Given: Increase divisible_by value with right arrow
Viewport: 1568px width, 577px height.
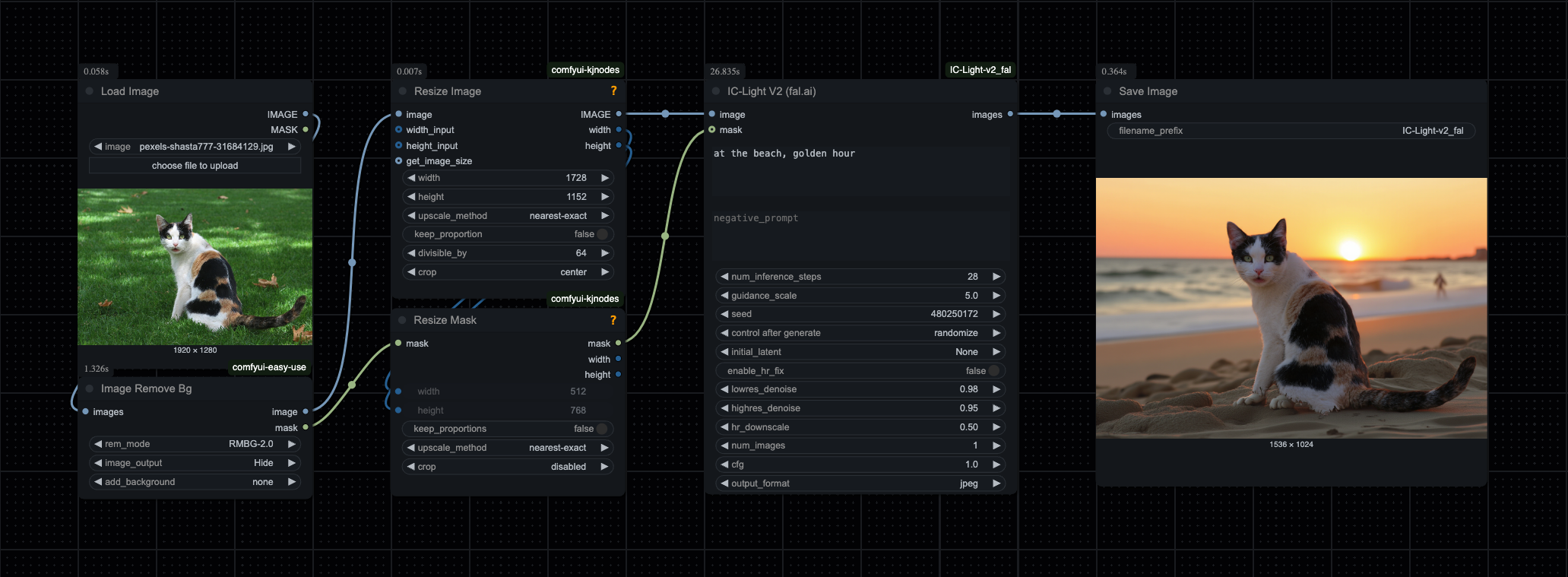Looking at the screenshot, I should tap(605, 253).
